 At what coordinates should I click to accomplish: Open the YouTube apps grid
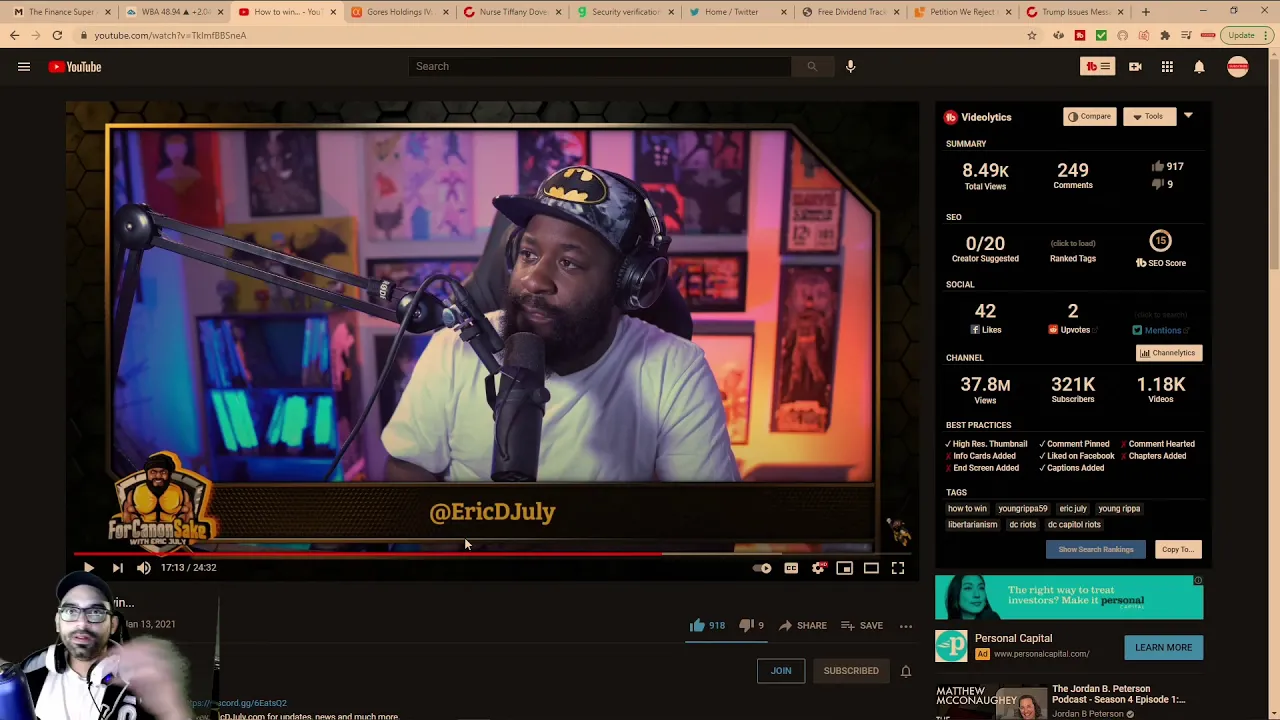point(1167,67)
